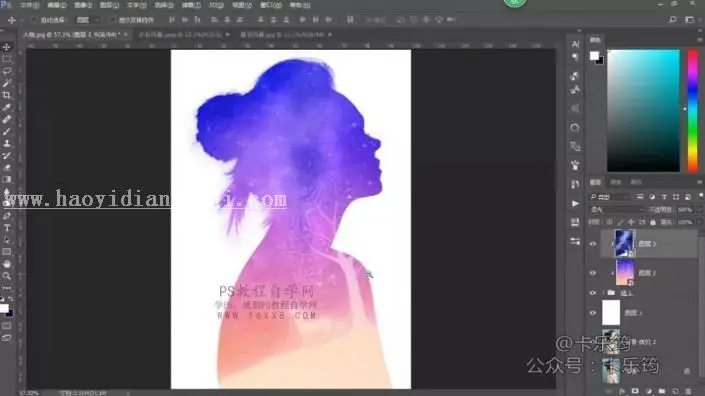
Task: Click the delete layer trash icon
Action: [688, 392]
